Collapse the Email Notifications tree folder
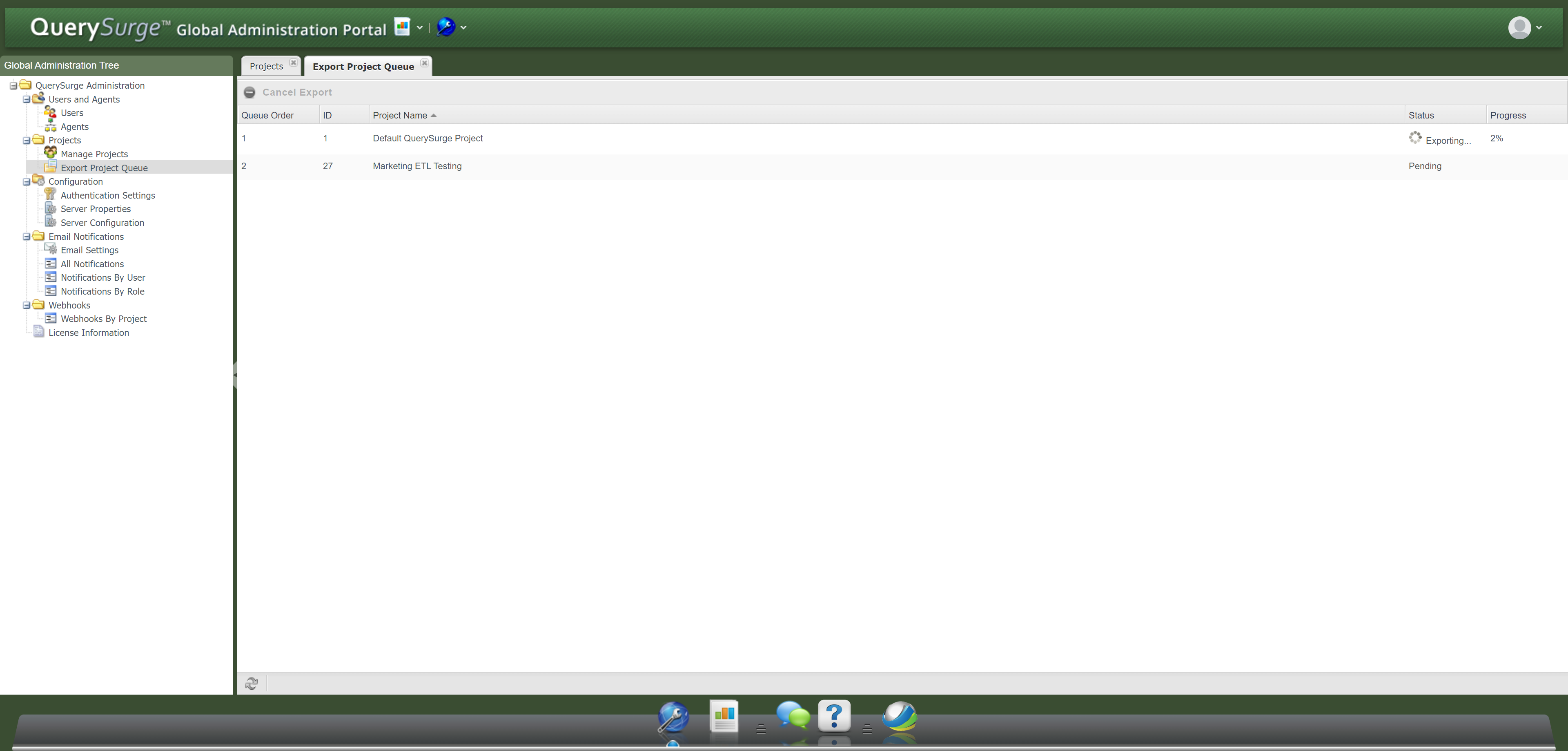Screen dimensions: 1568x751 (26, 237)
